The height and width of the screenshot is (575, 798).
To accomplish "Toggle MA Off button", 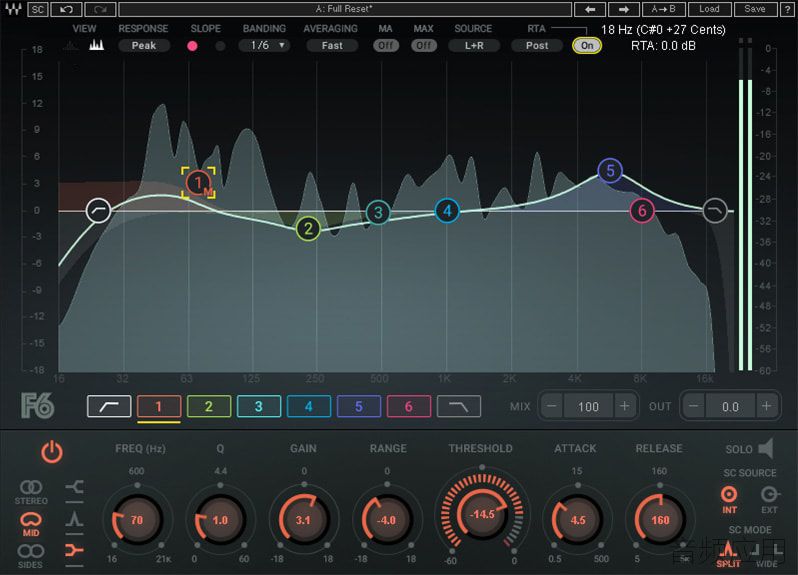I will click(x=385, y=46).
